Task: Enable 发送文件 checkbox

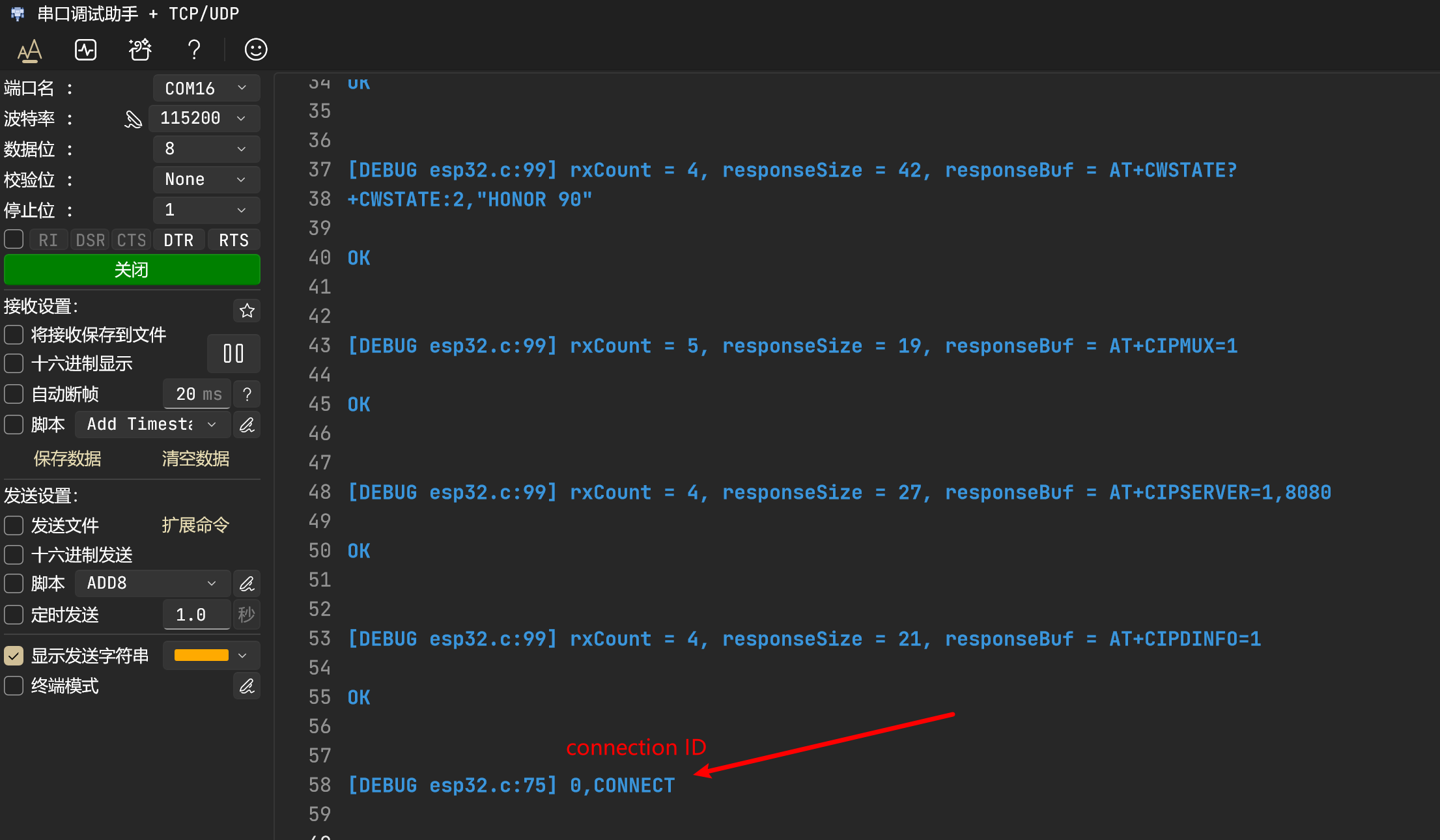Action: pyautogui.click(x=14, y=525)
